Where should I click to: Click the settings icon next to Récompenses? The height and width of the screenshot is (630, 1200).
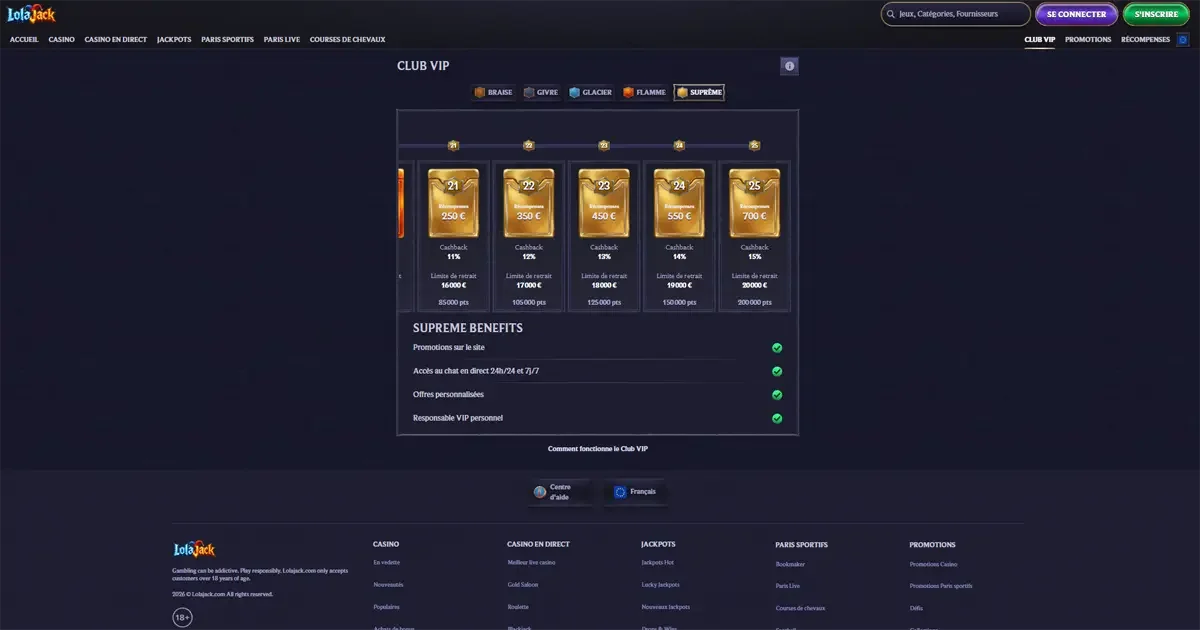[1183, 40]
